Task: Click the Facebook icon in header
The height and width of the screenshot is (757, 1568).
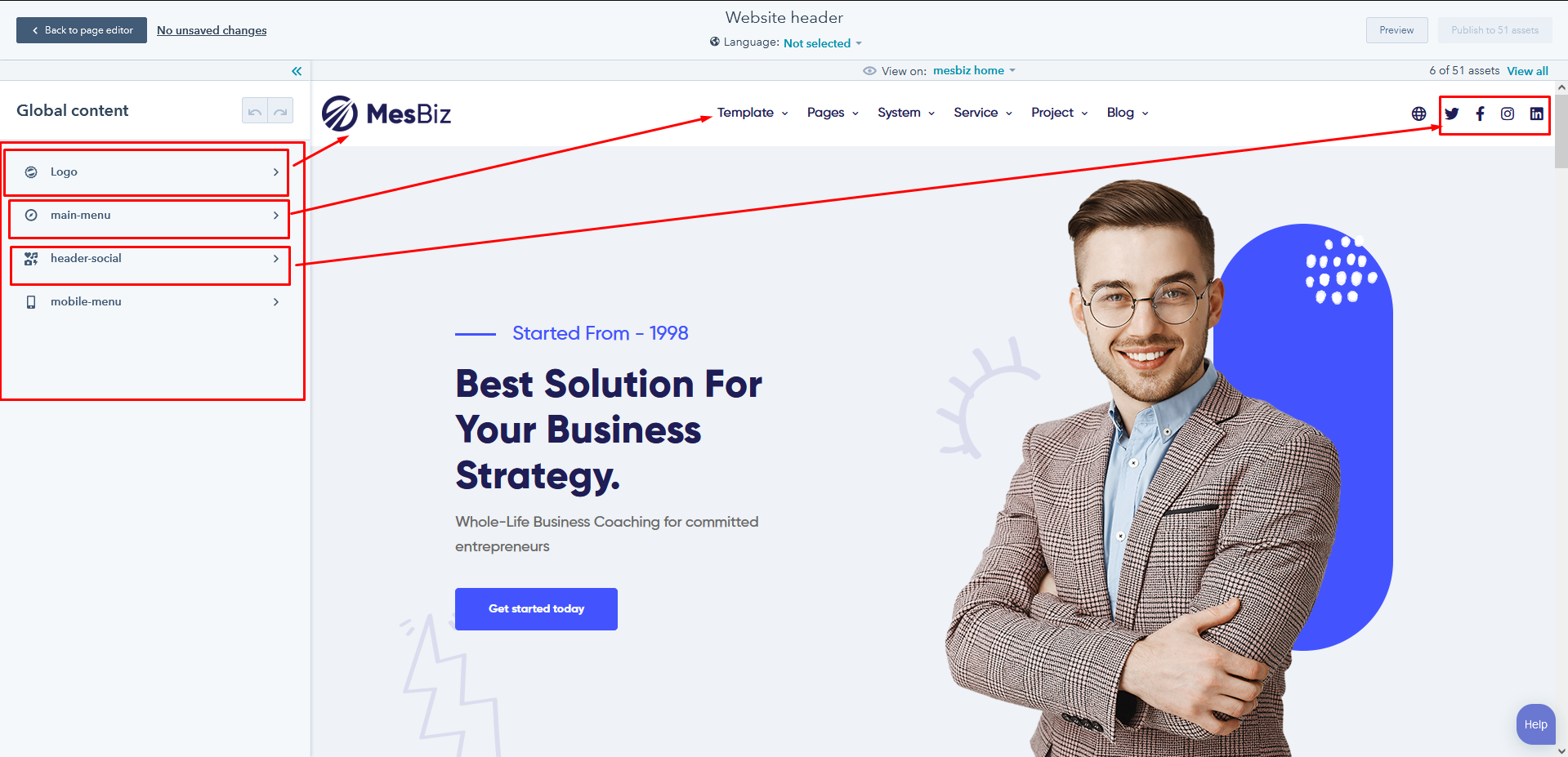Action: click(1480, 114)
